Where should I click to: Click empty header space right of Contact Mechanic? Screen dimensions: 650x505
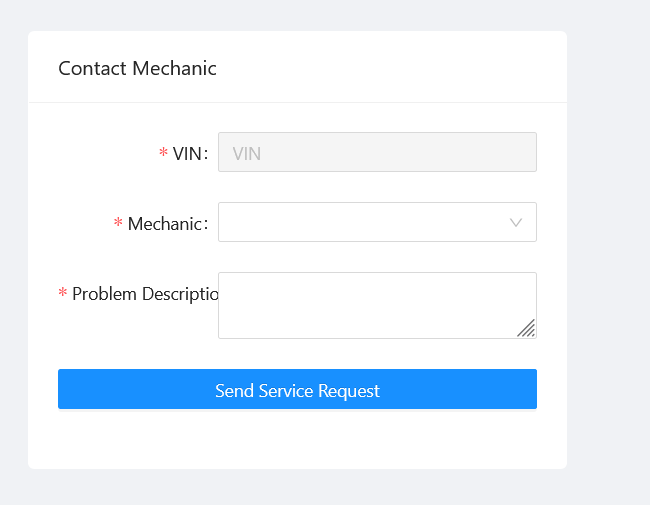click(400, 68)
